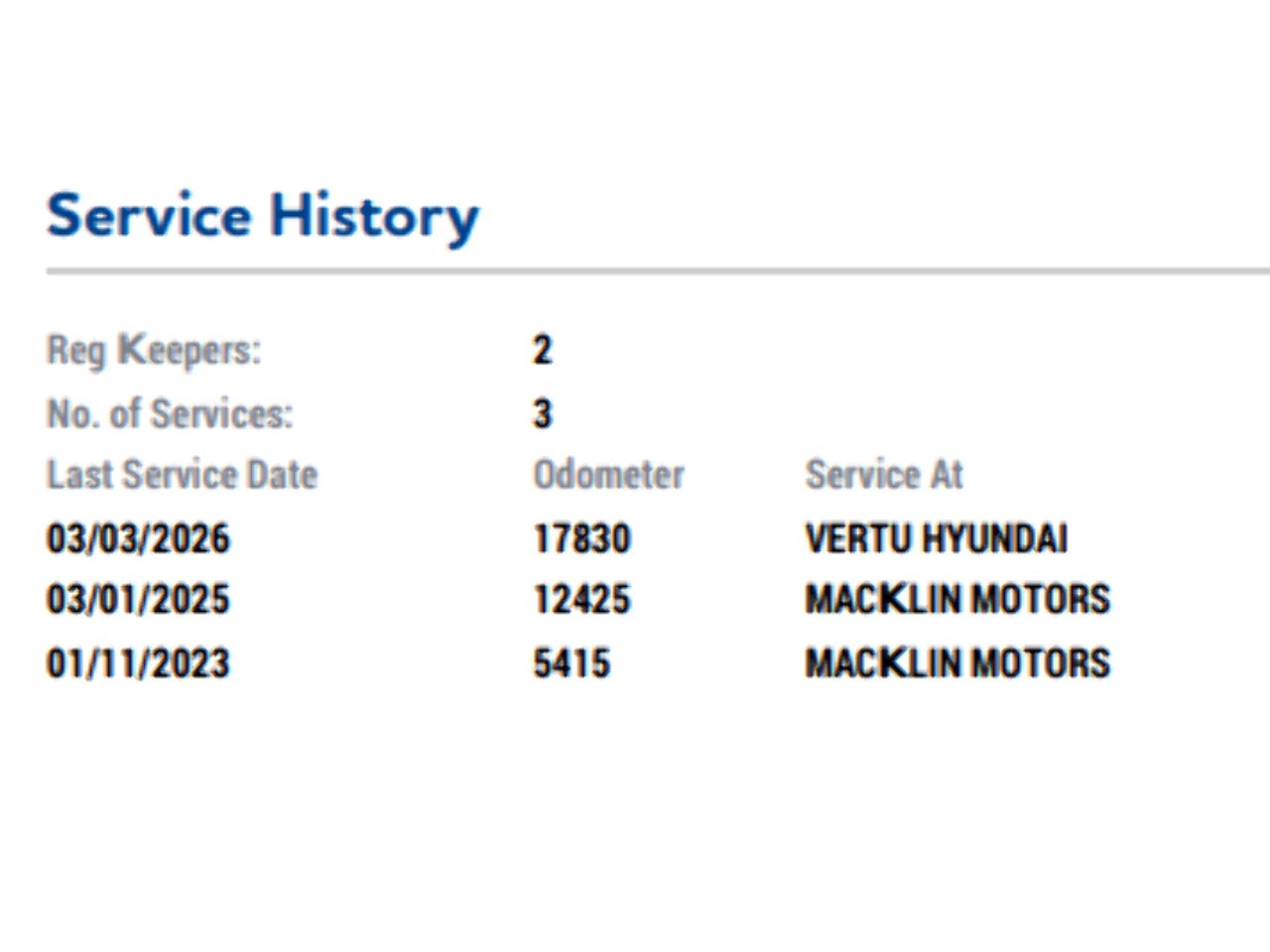Click the odometer reading 17830
The height and width of the screenshot is (952, 1270).
tap(581, 538)
